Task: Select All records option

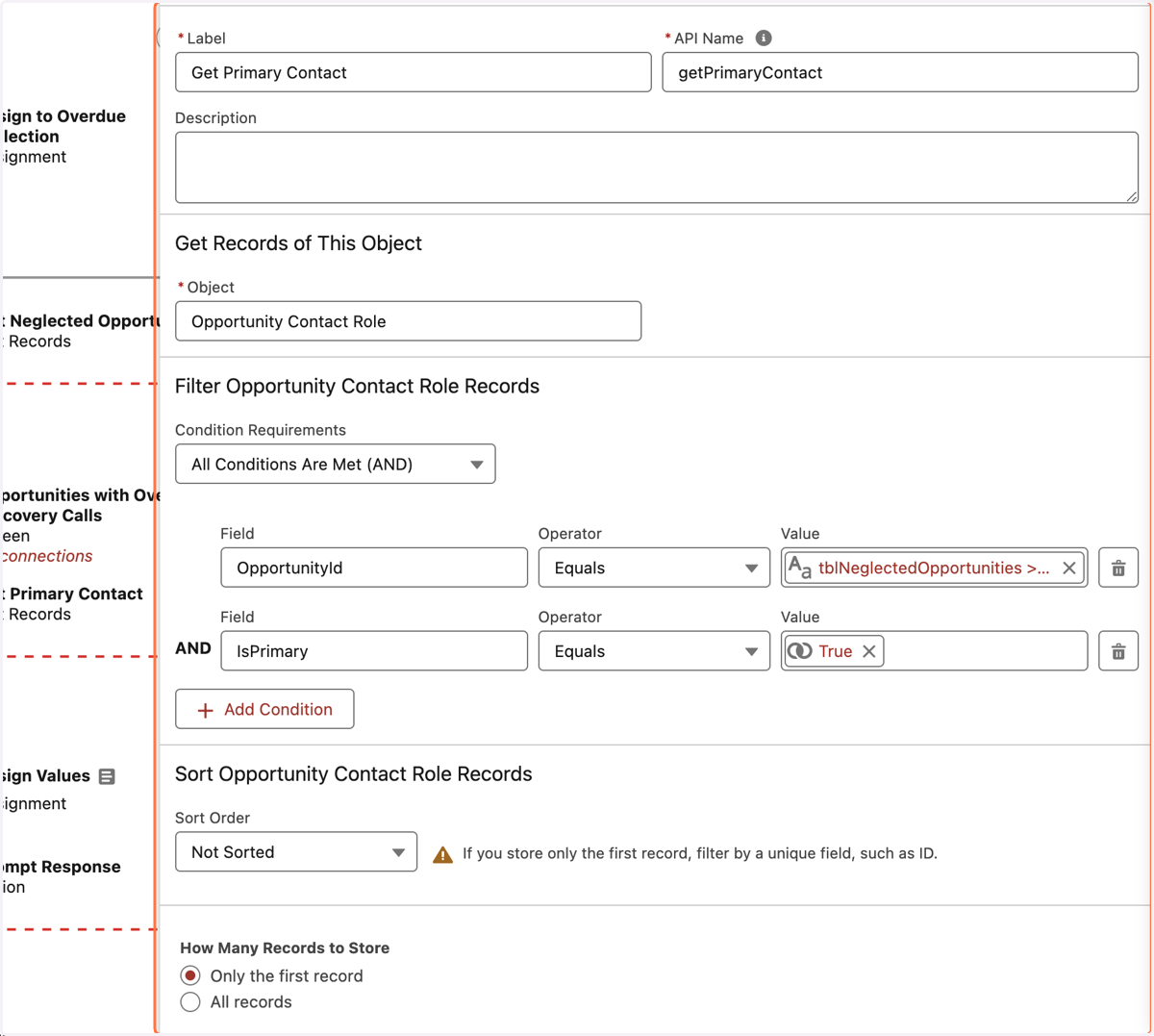Action: (x=190, y=1002)
